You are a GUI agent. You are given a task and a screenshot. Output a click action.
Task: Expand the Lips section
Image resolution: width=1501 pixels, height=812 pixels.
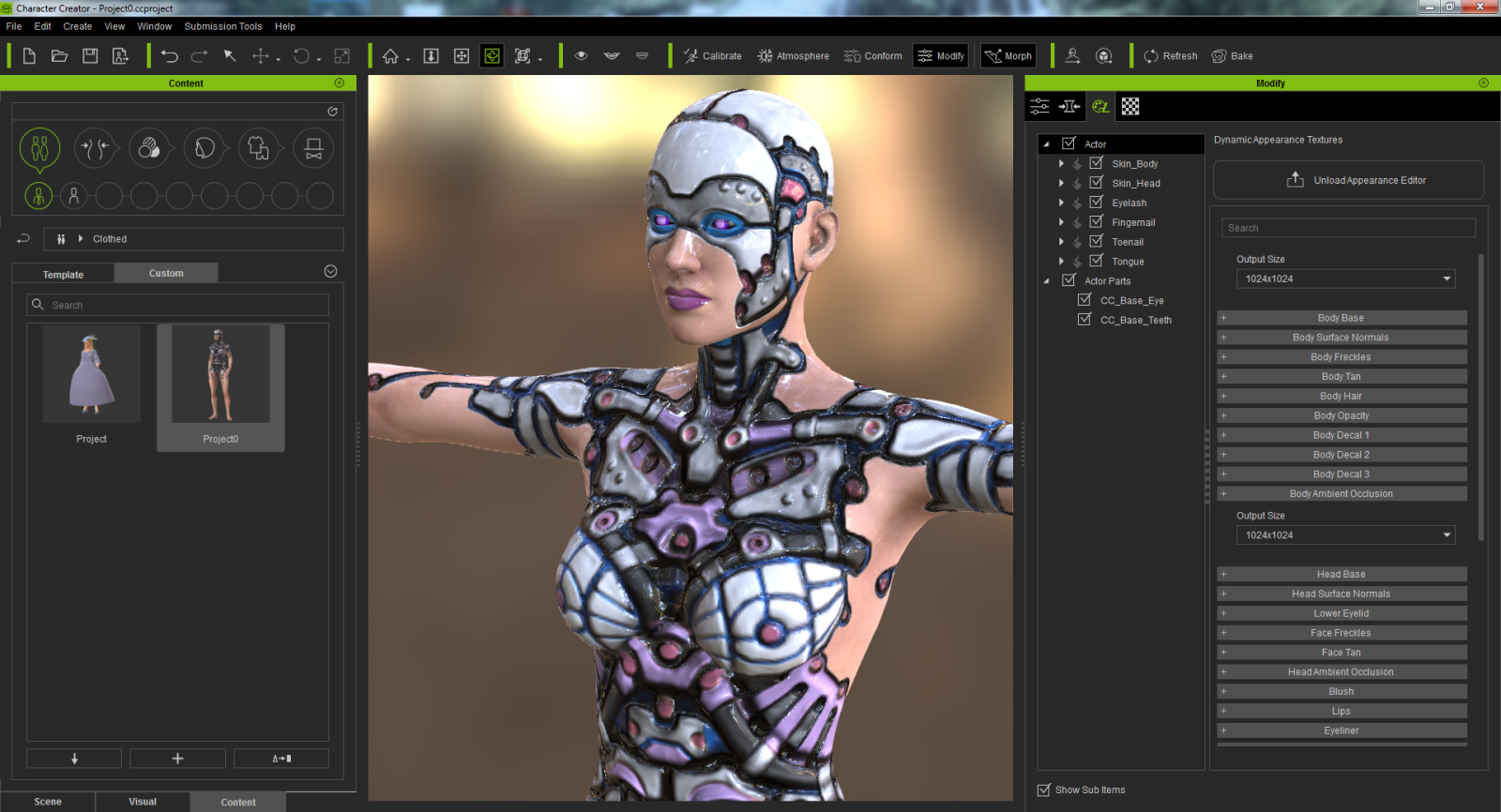pos(1342,711)
